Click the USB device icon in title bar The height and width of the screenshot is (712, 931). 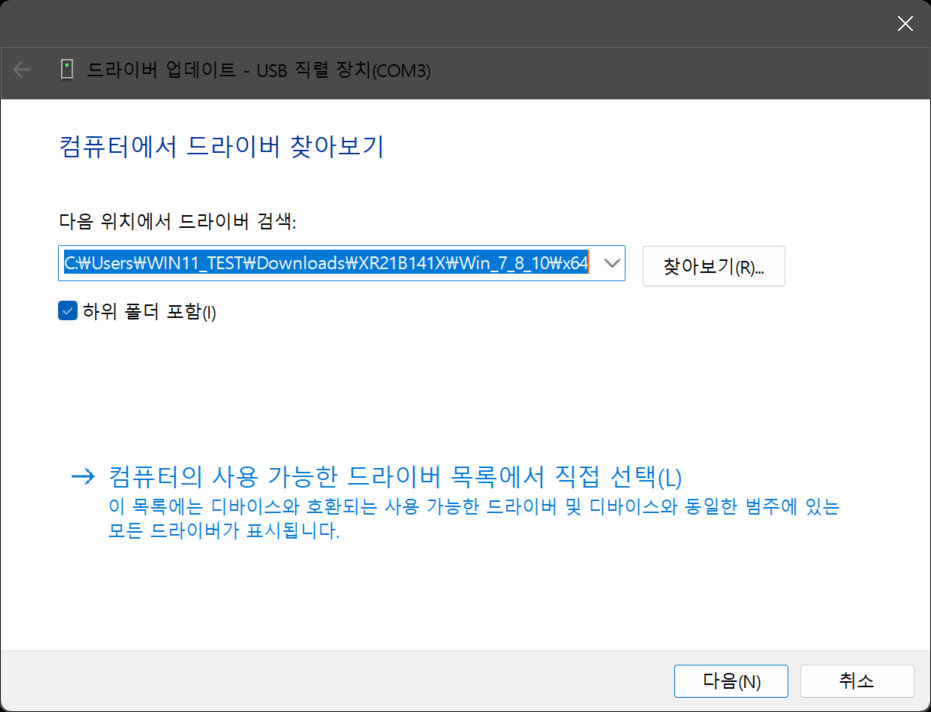click(67, 70)
